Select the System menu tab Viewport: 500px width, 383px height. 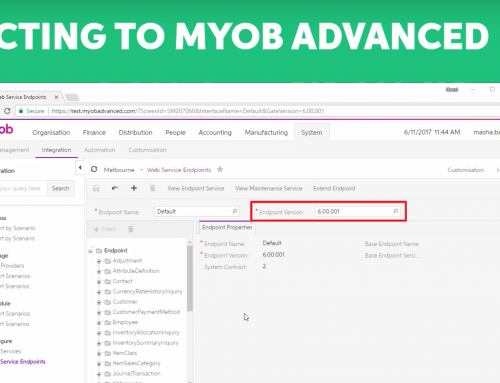click(312, 133)
